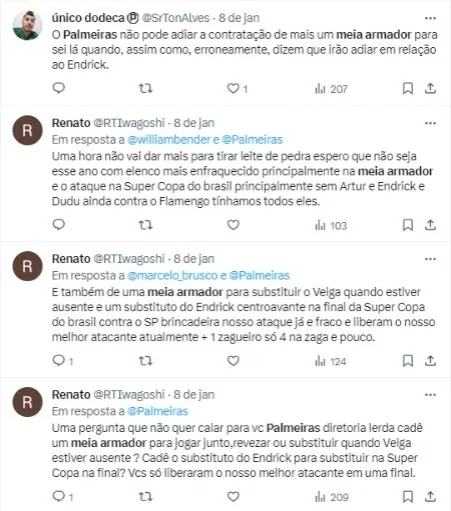Reply to the único dodeca tweet

click(x=59, y=88)
